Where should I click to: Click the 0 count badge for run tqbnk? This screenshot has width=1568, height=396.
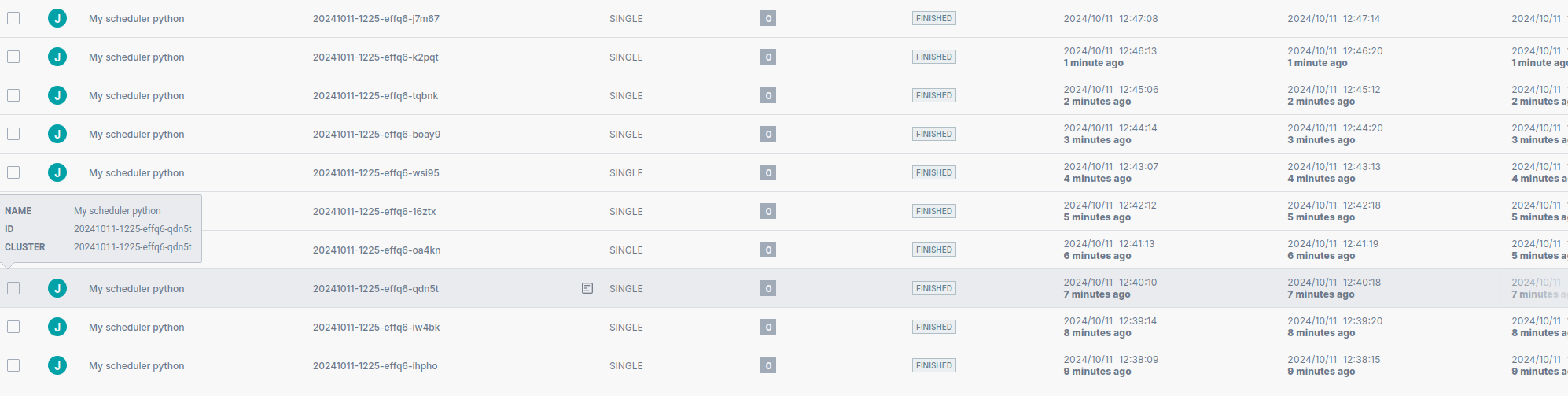pyautogui.click(x=768, y=95)
